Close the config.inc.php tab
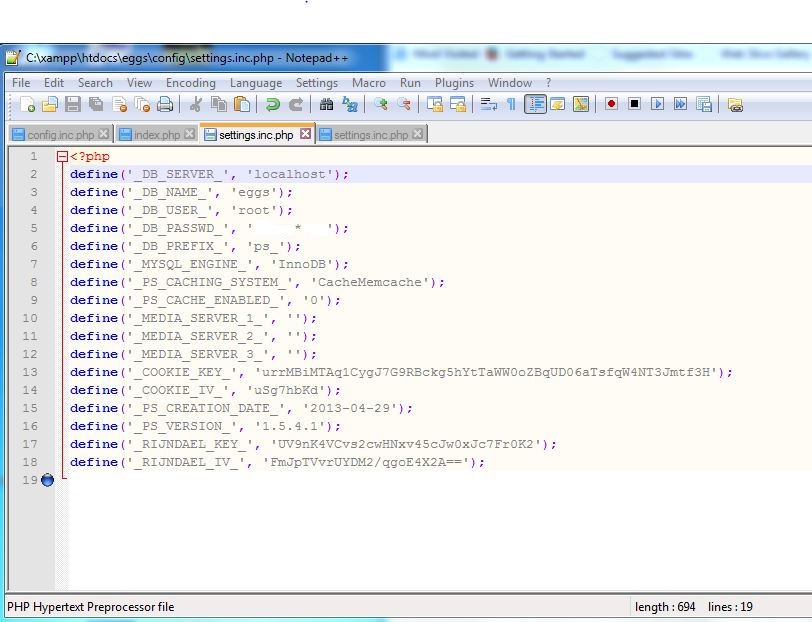This screenshot has width=812, height=622. tap(104, 134)
